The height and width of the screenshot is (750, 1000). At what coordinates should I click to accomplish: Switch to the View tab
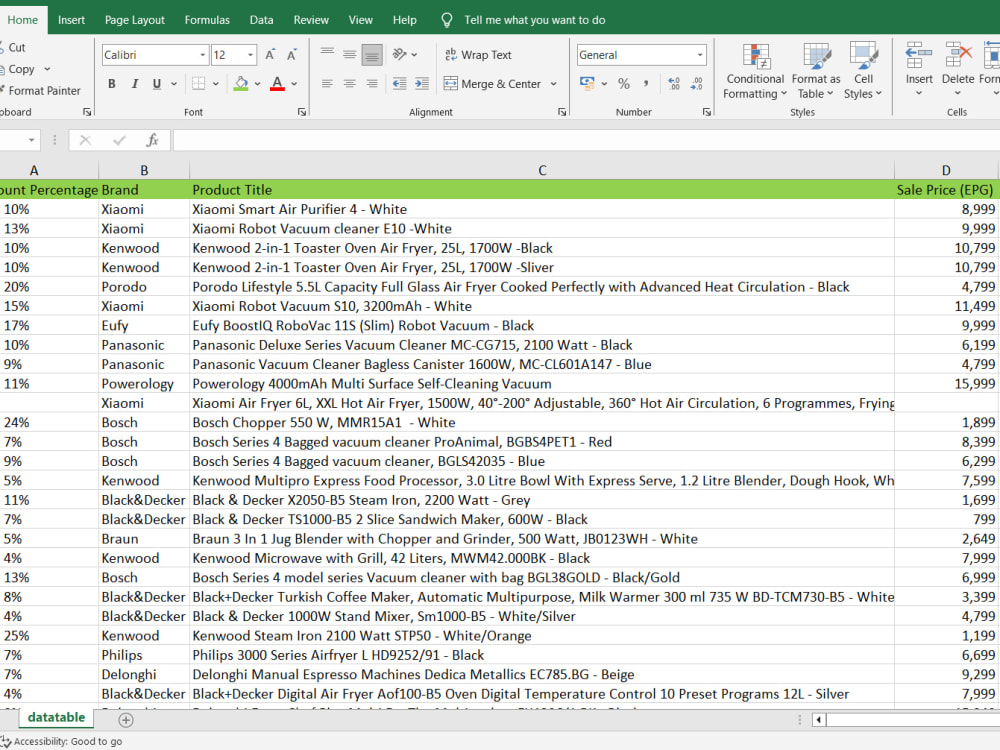[x=360, y=20]
